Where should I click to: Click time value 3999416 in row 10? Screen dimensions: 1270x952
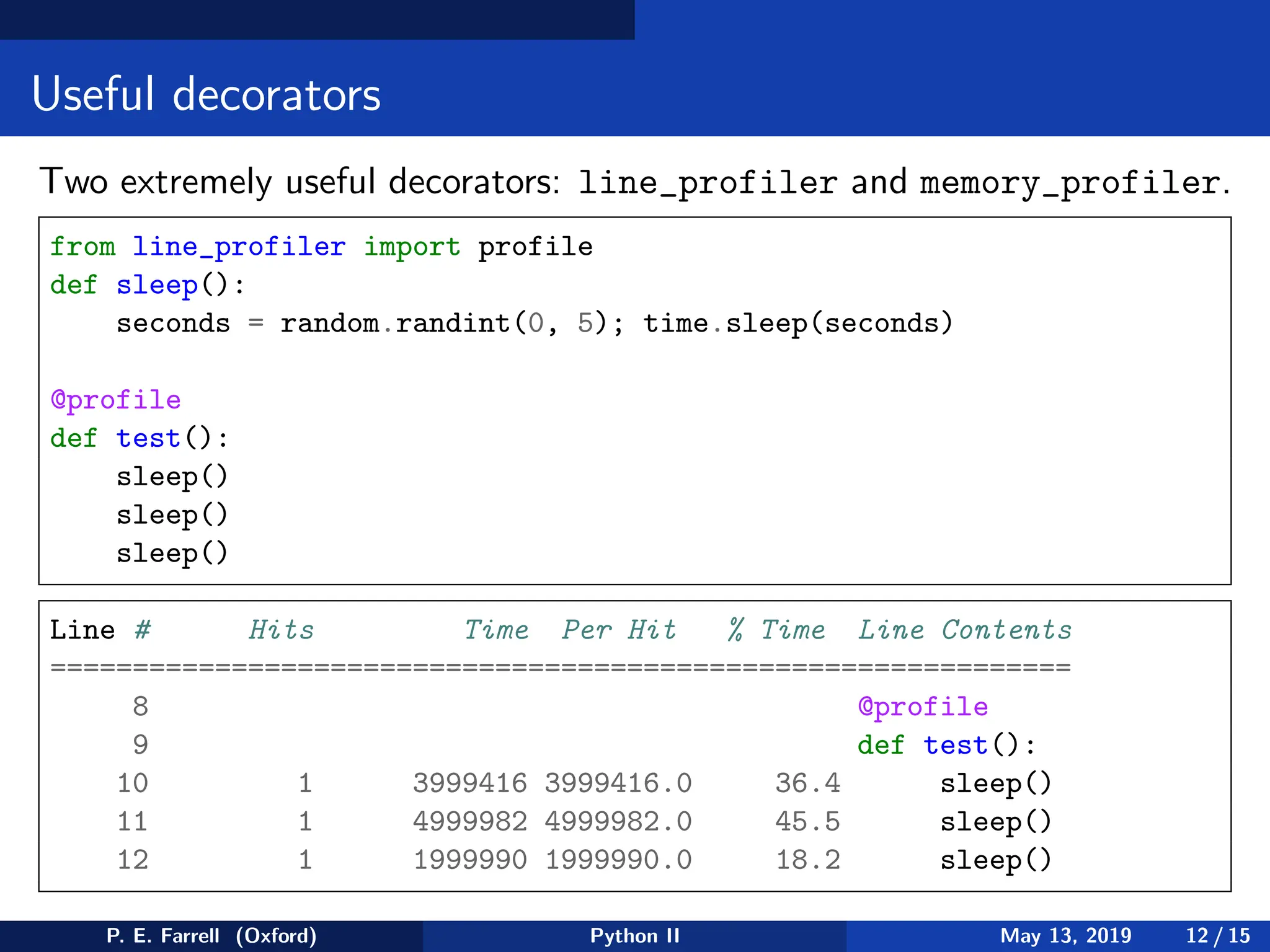click(470, 783)
